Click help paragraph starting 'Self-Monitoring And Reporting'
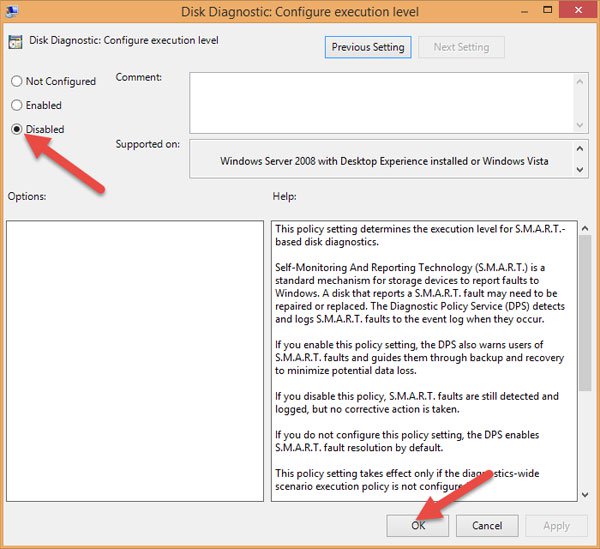600x549 pixels. click(x=420, y=293)
